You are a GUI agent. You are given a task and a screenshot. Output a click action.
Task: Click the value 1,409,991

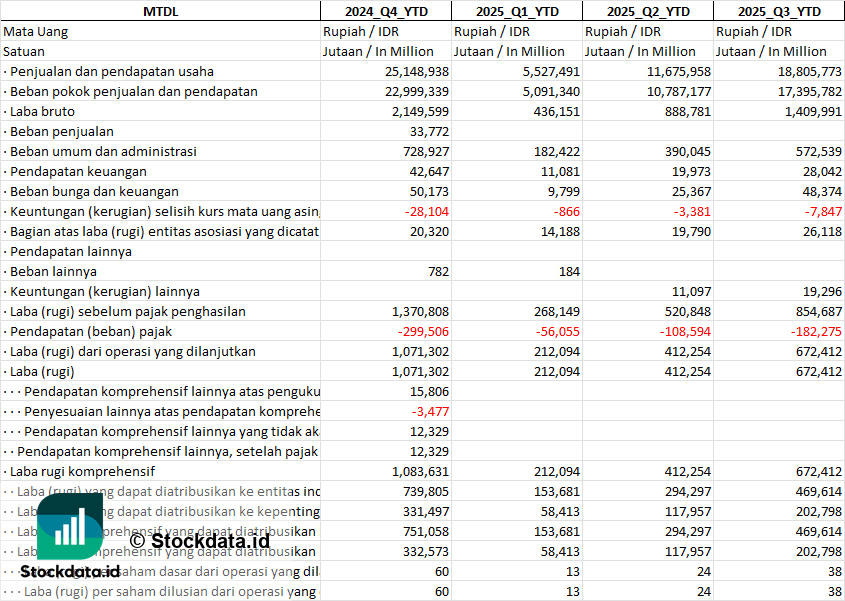[x=813, y=112]
